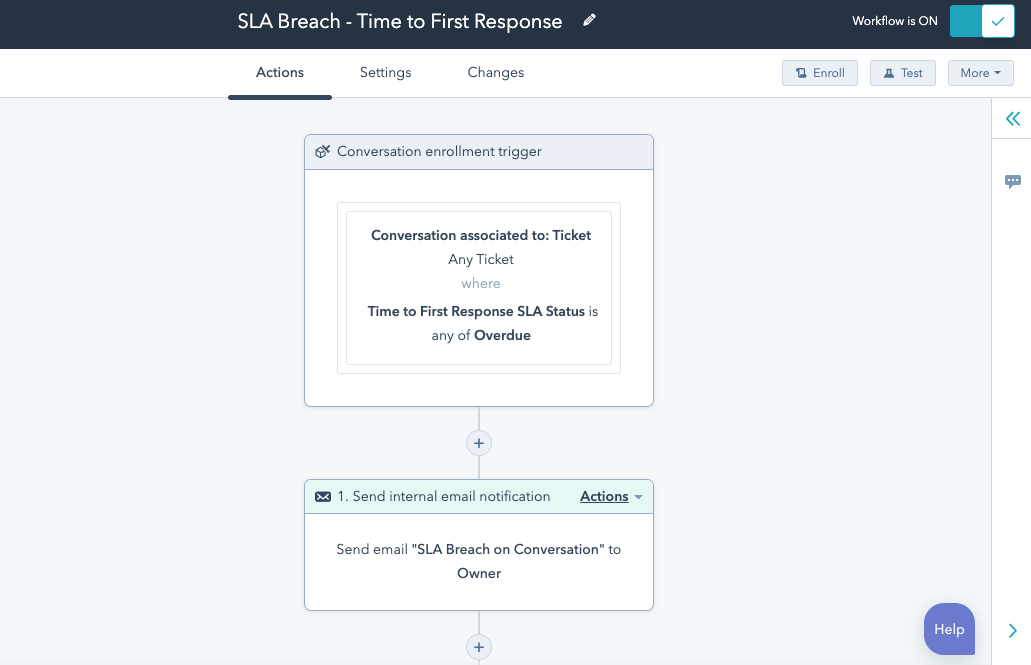The width and height of the screenshot is (1031, 665).
Task: Click right chevron arrow near Help
Action: tap(1013, 631)
